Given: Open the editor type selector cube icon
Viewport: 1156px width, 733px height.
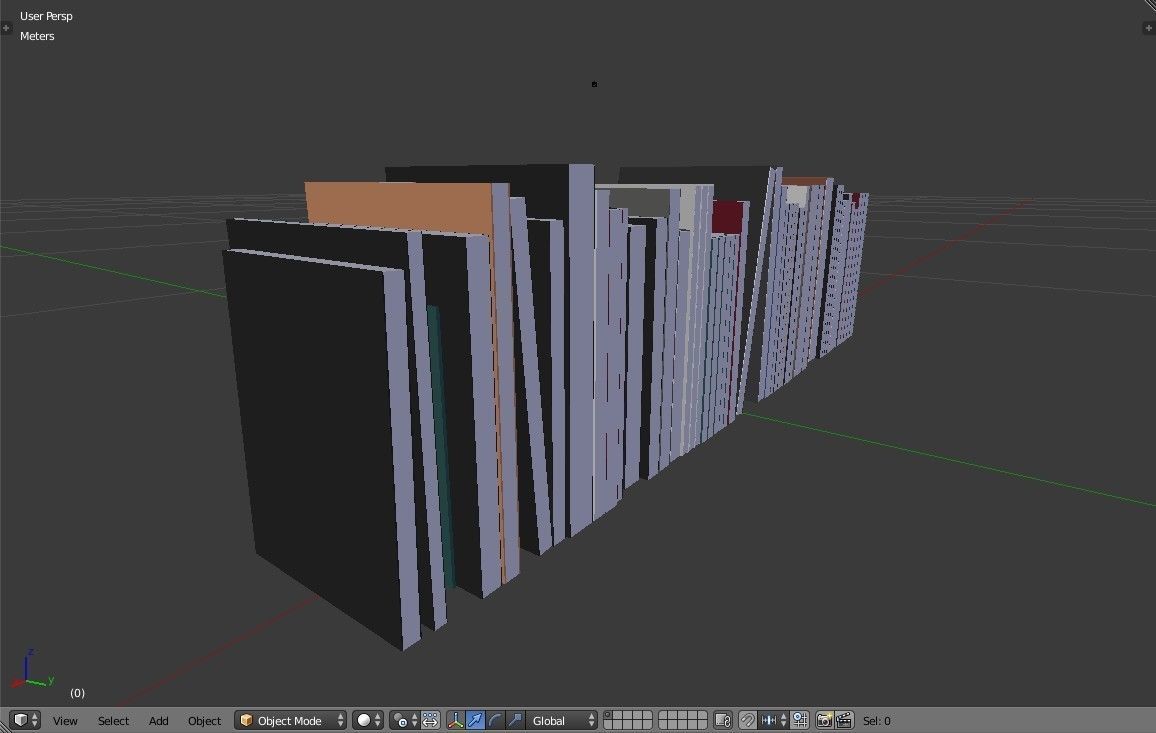Looking at the screenshot, I should click(x=25, y=720).
